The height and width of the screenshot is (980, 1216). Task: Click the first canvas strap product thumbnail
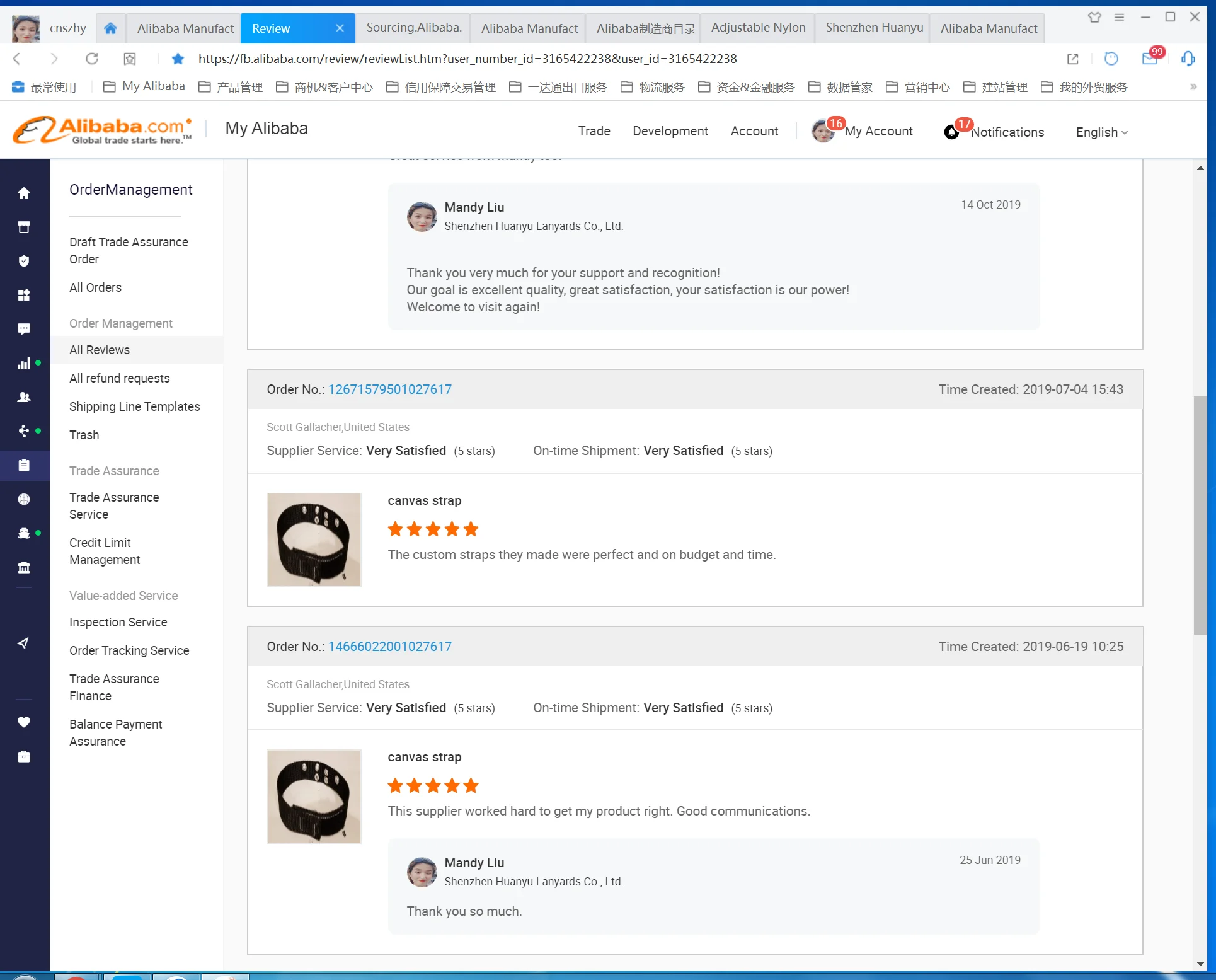[314, 540]
